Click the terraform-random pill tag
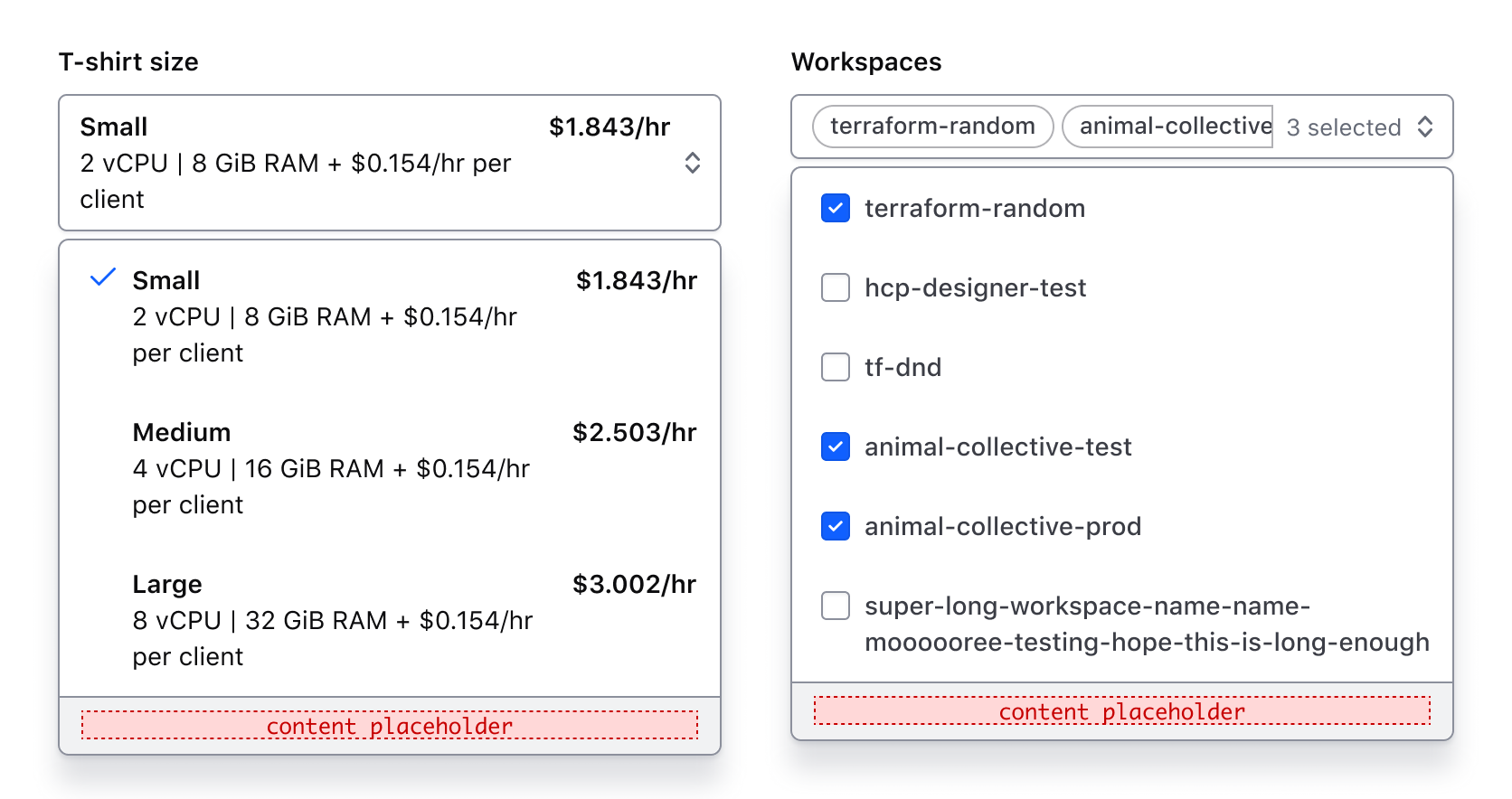The height and width of the screenshot is (799, 1512). click(931, 127)
